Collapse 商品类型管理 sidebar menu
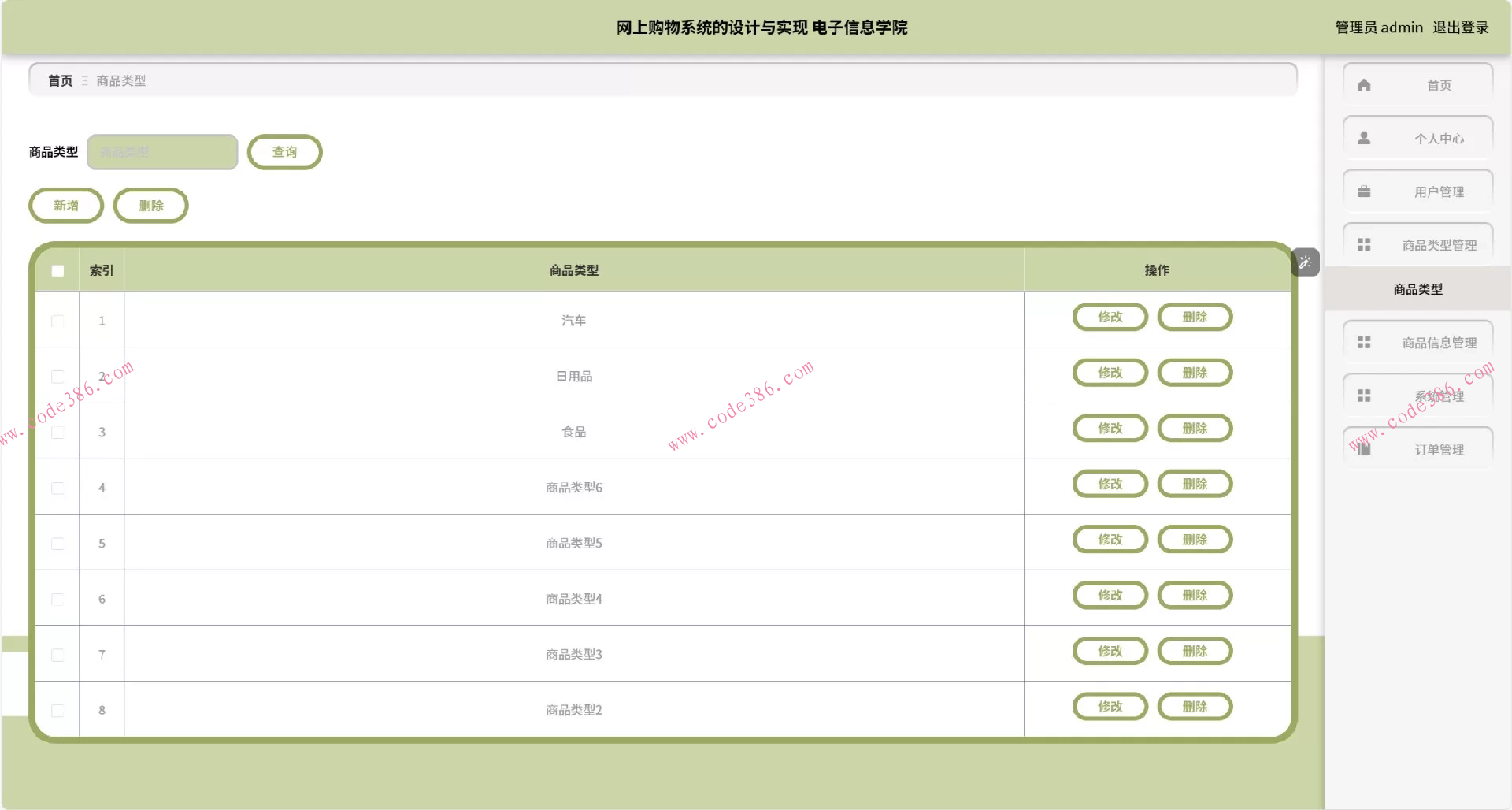This screenshot has width=1512, height=810. (x=1417, y=245)
